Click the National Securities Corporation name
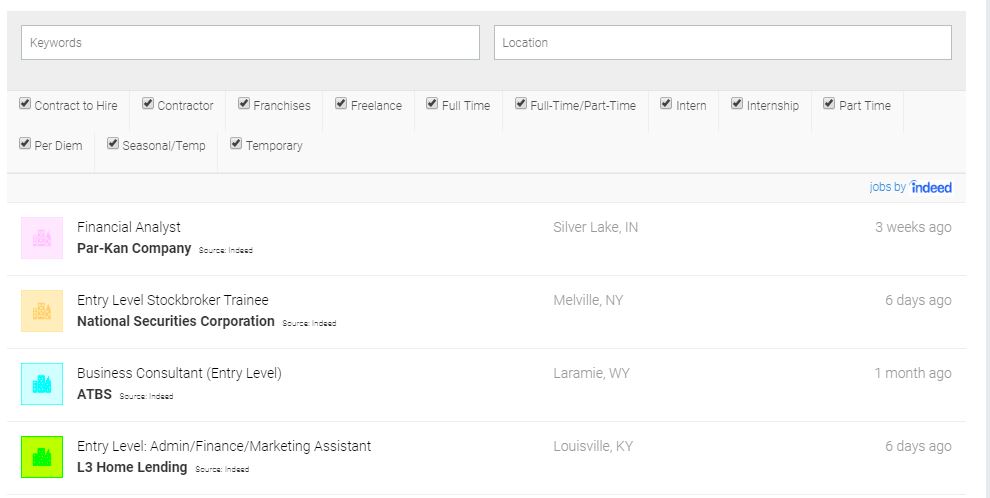Screen dimensions: 990x498 point(176,321)
